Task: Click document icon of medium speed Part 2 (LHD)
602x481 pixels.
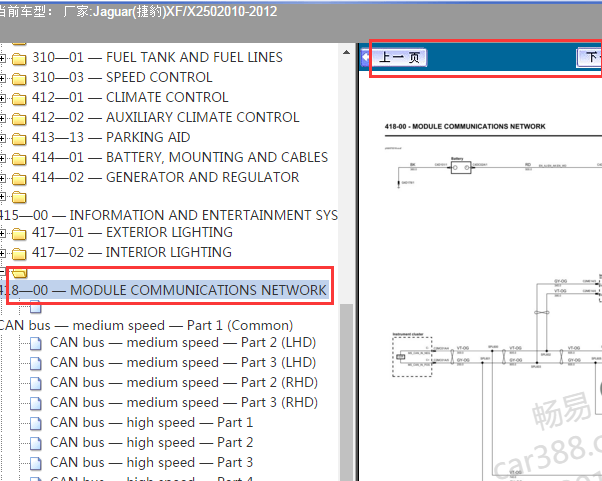Action: click(x=36, y=343)
